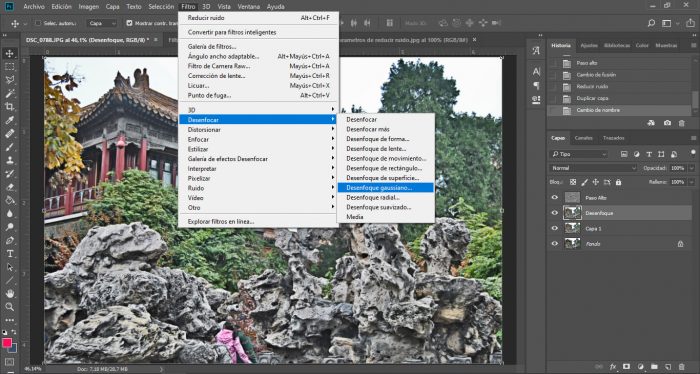Toggle the Mostrar contr. transf. checkbox
This screenshot has height=374, width=700.
click(x=129, y=23)
